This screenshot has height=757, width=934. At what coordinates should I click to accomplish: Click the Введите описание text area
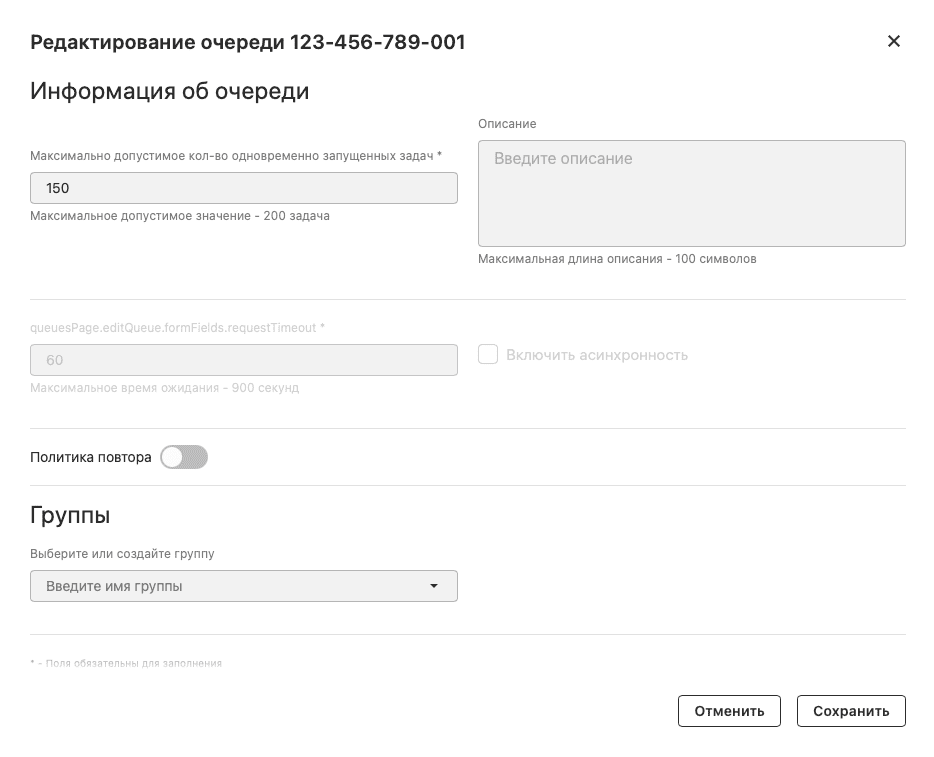pos(690,190)
